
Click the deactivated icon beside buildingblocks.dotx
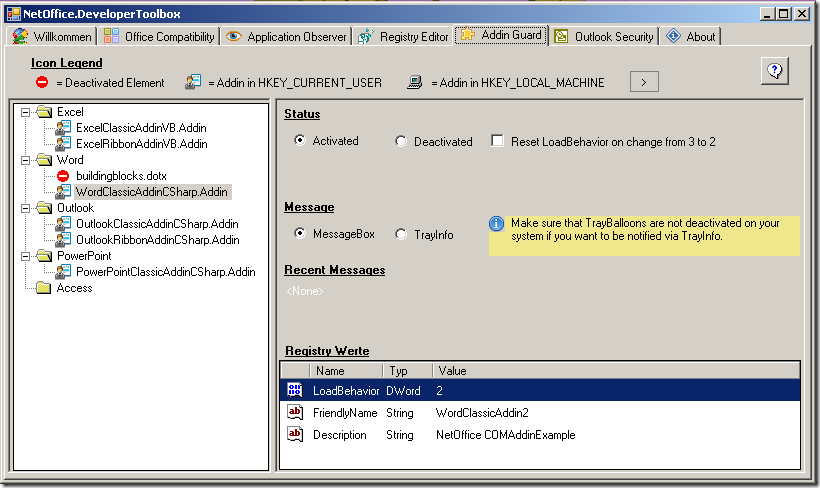pyautogui.click(x=63, y=176)
